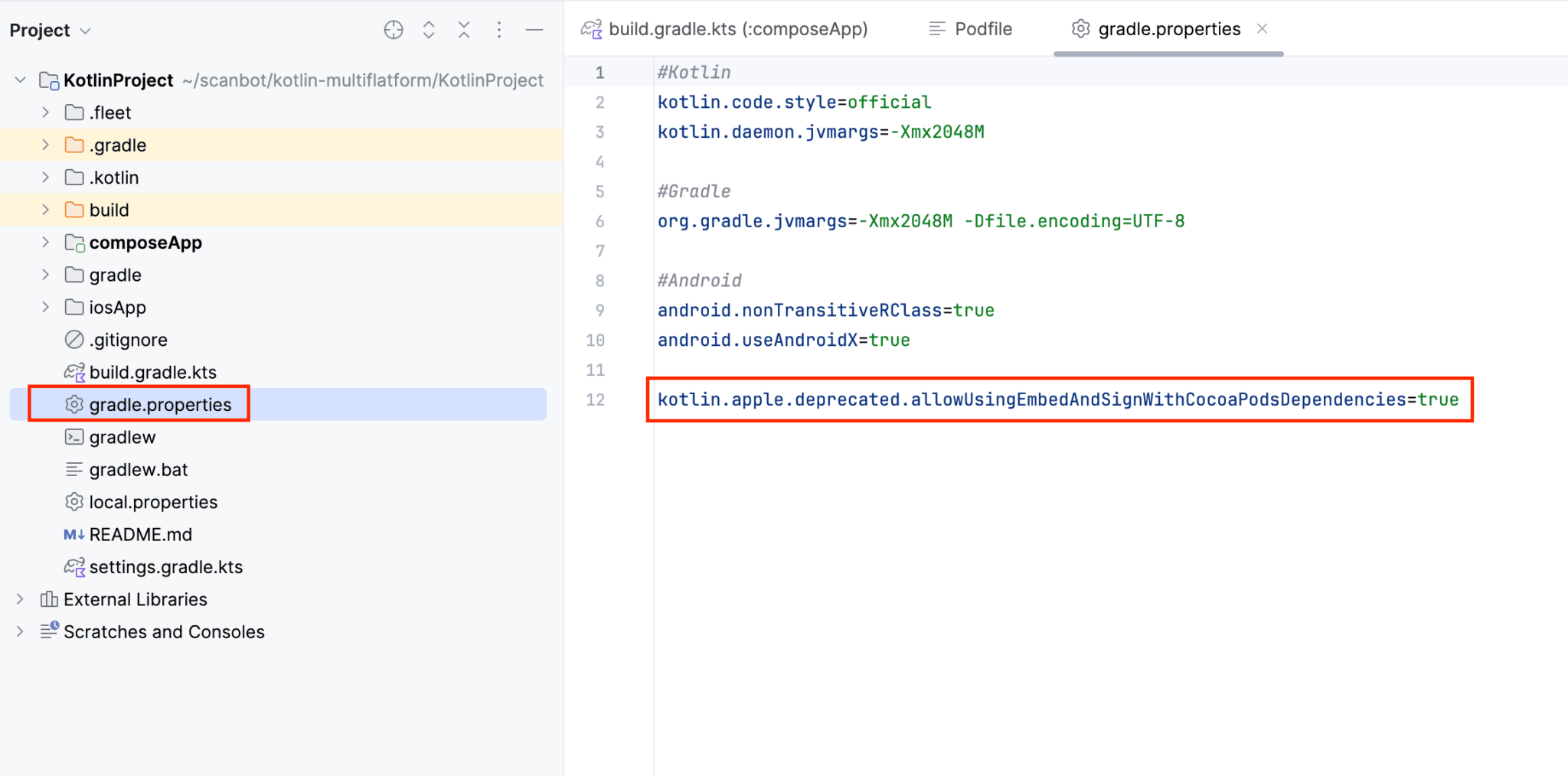1568x776 pixels.
Task: Switch to the Podfile tab
Action: click(983, 29)
